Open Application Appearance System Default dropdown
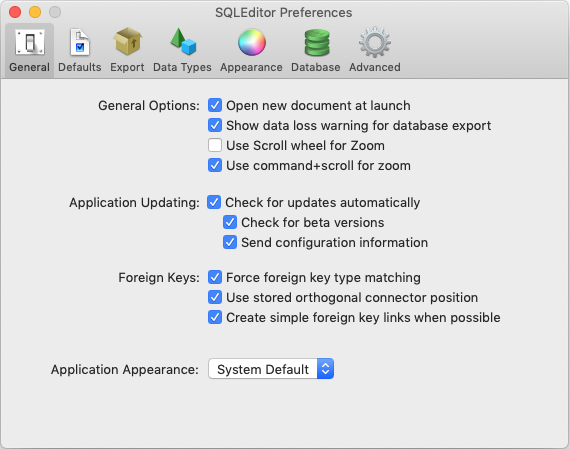 coord(271,369)
